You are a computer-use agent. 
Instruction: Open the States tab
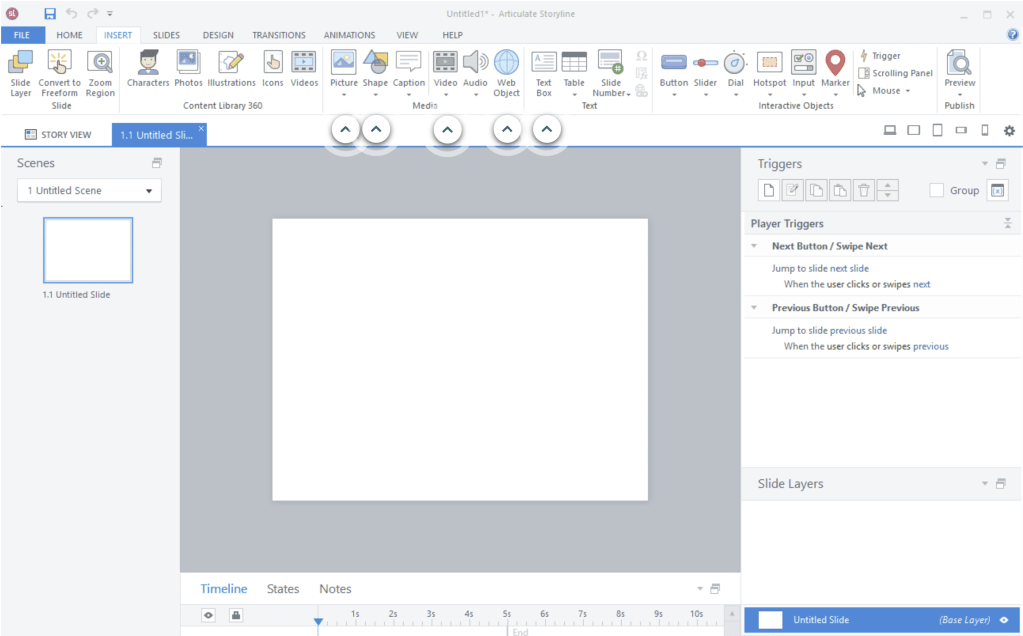283,589
